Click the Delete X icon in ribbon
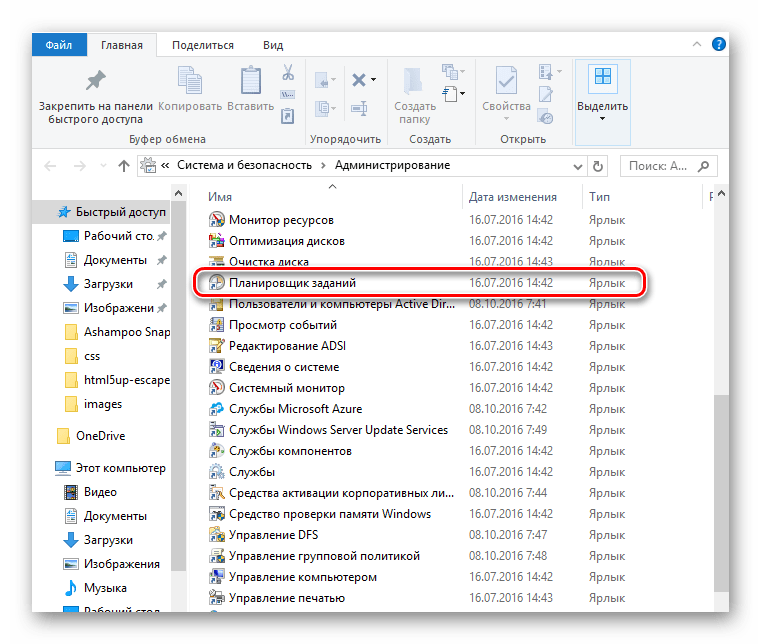Image resolution: width=761 pixels, height=644 pixels. (359, 80)
